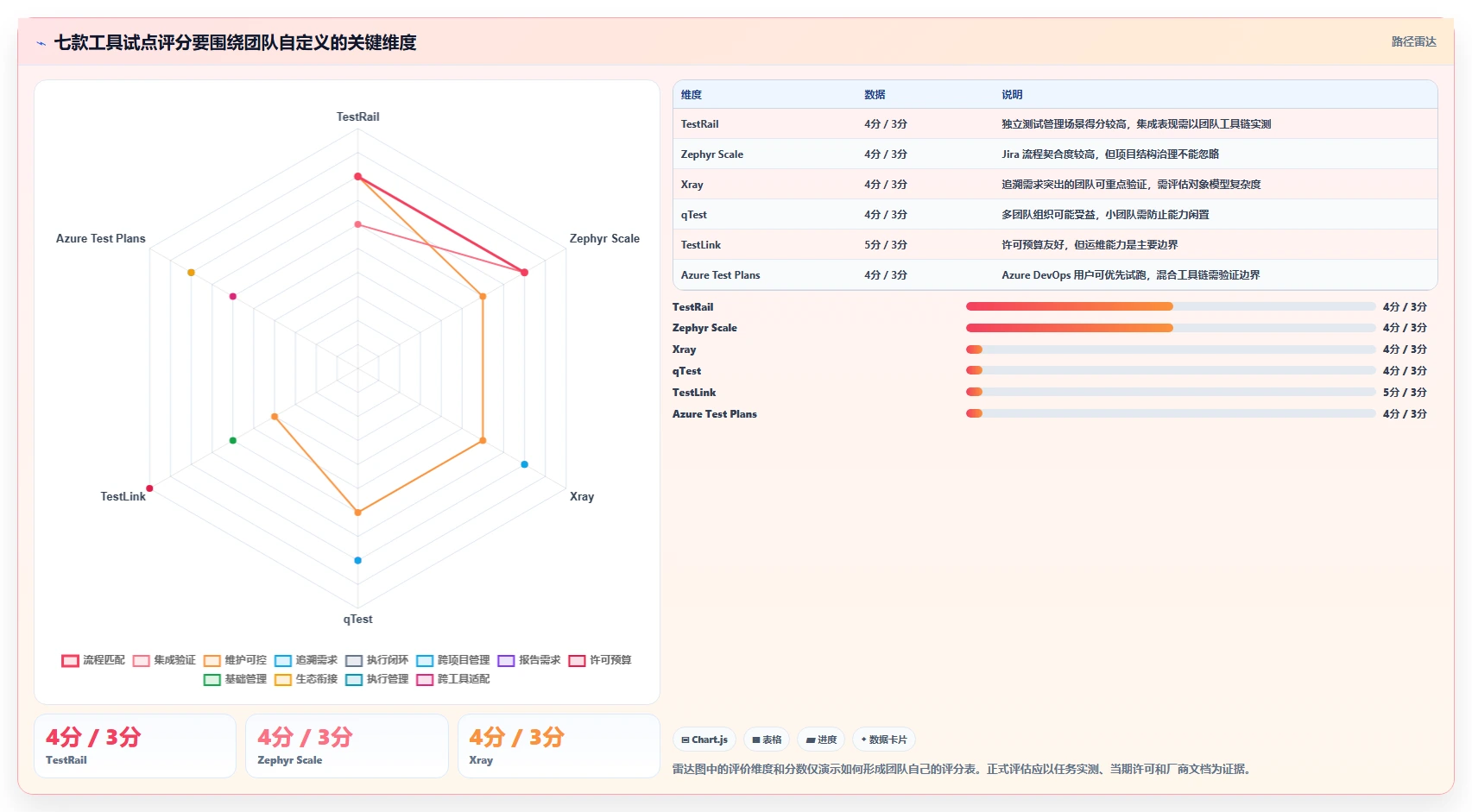Open the TestRail score card
Viewport: 1472px width, 812px height.
[x=135, y=746]
